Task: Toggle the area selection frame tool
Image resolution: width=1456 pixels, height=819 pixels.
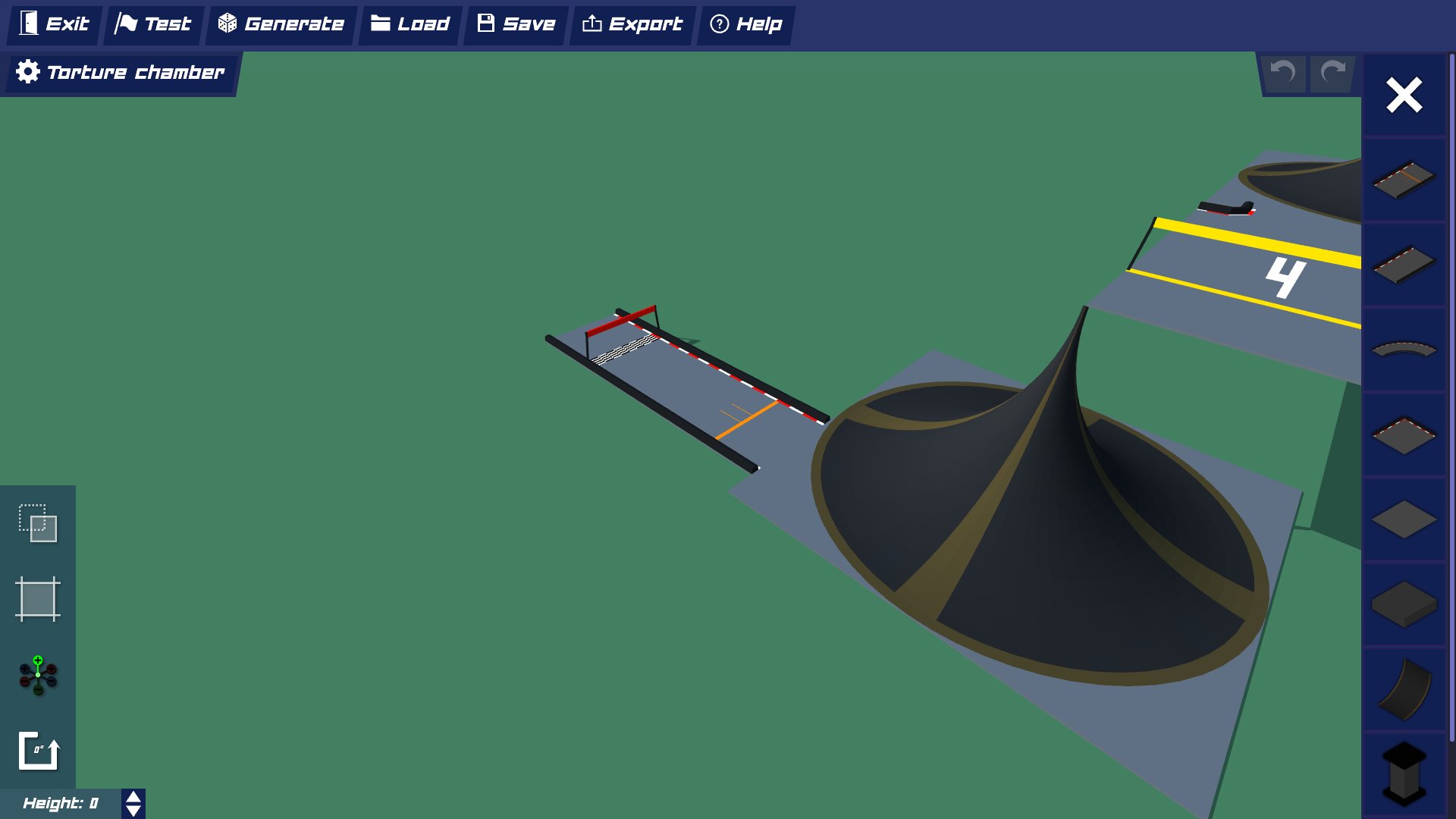Action: [38, 599]
